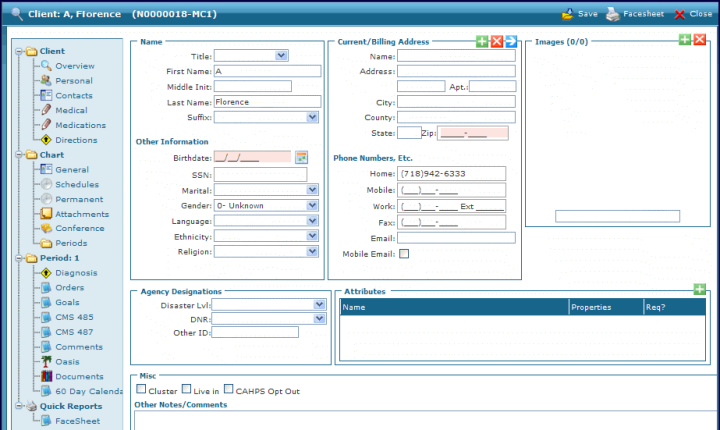Click the Home phone number field
Viewport: 720px width, 430px height.
(x=451, y=174)
